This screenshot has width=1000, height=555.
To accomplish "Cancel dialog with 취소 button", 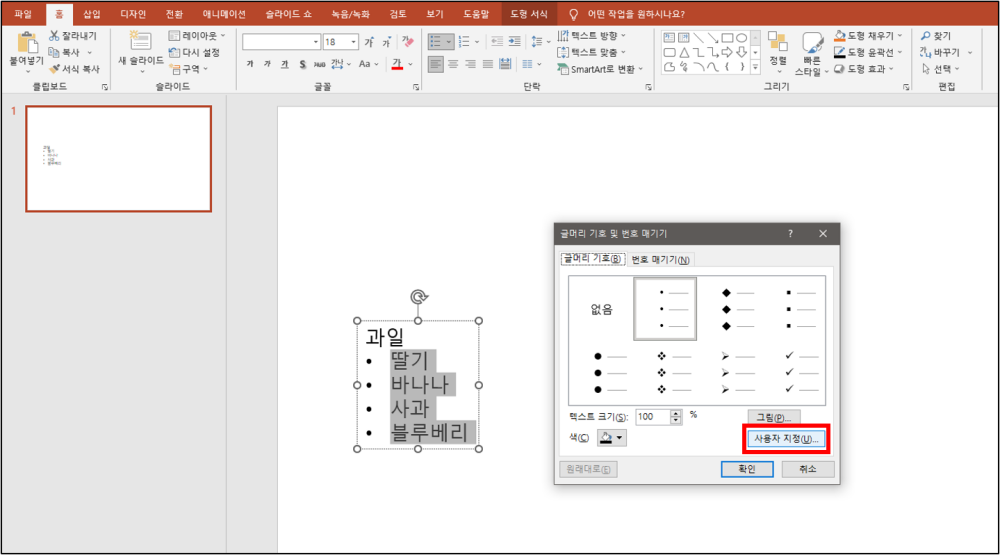I will [x=808, y=469].
